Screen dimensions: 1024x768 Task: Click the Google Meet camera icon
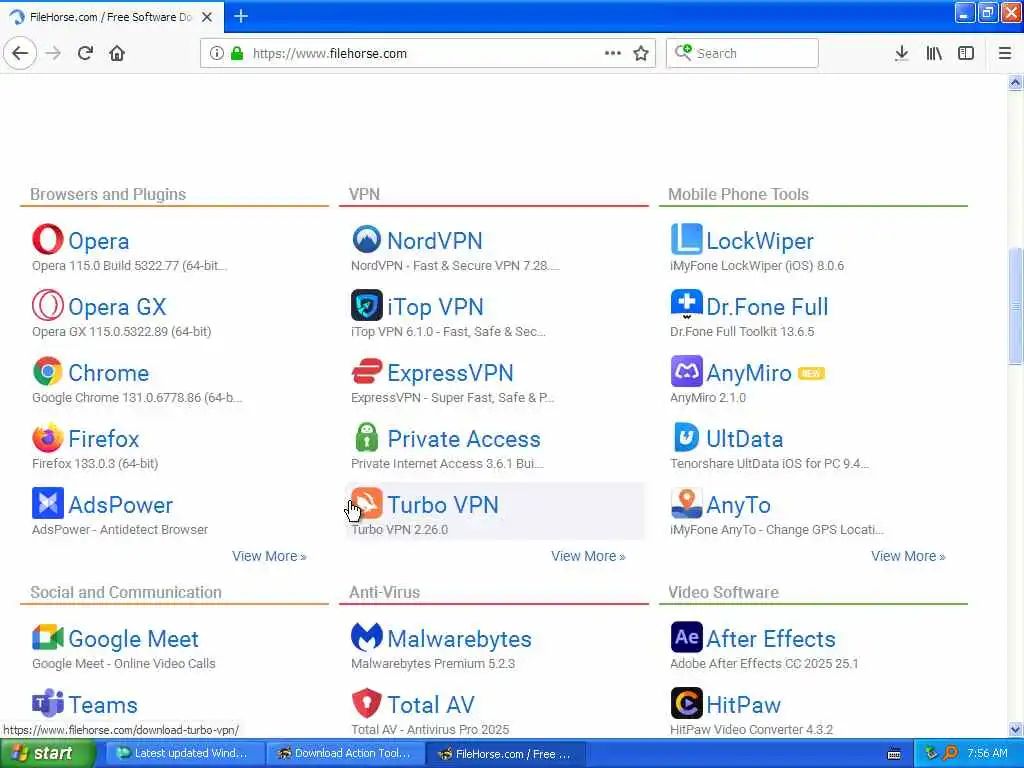click(x=48, y=637)
